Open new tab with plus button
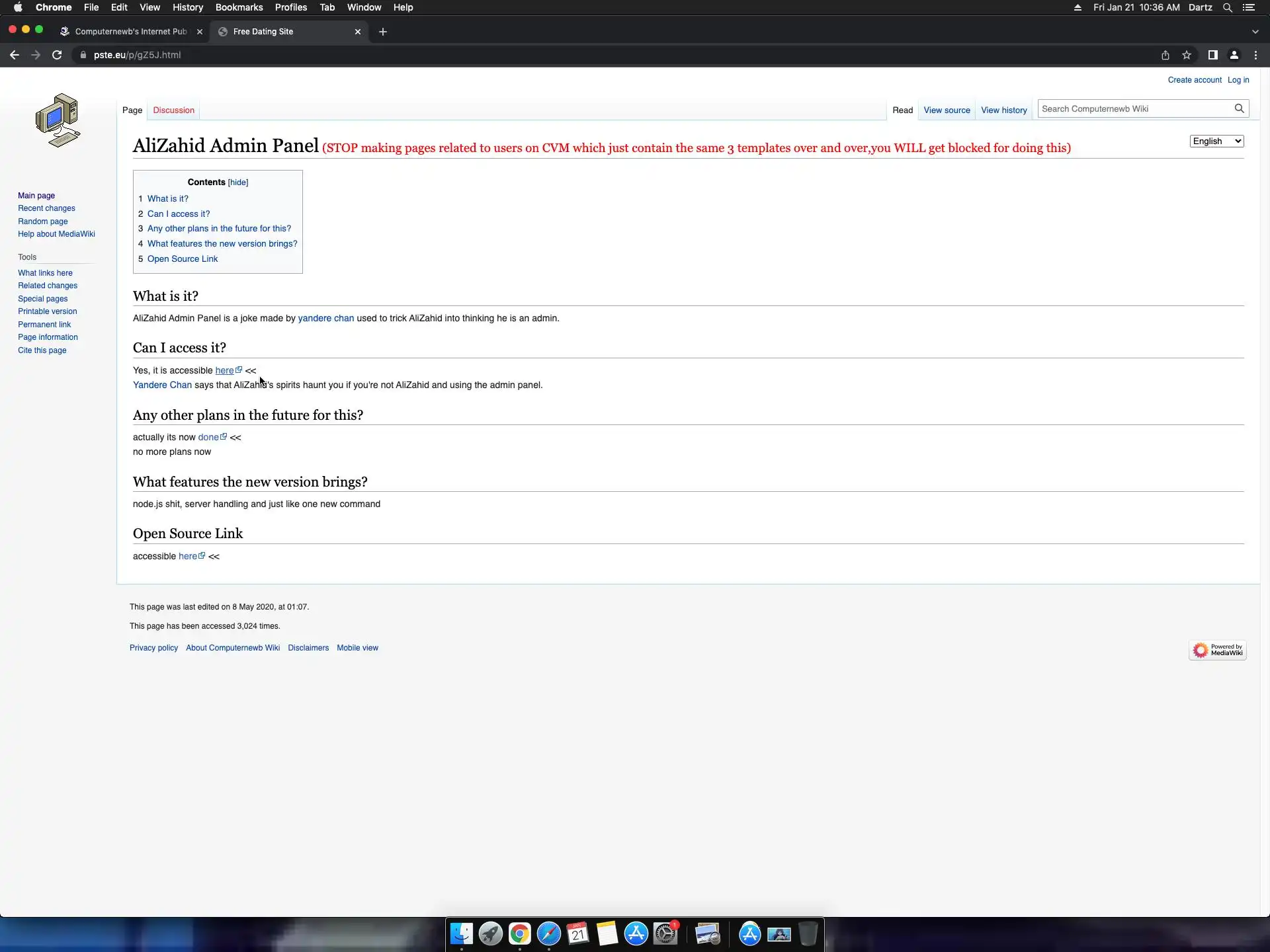The height and width of the screenshot is (952, 1270). click(382, 32)
